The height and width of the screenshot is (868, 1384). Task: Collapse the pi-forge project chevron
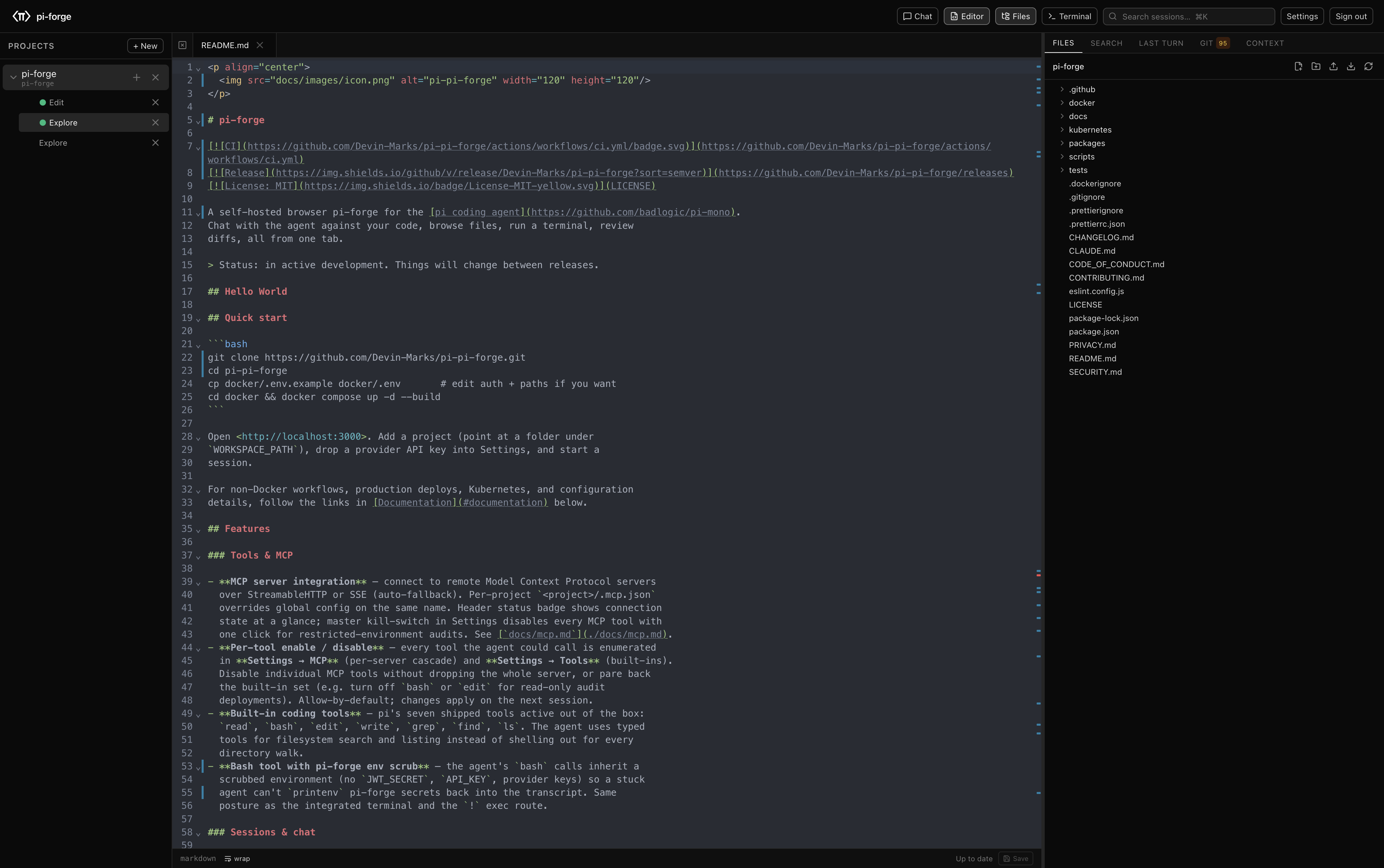(13, 77)
